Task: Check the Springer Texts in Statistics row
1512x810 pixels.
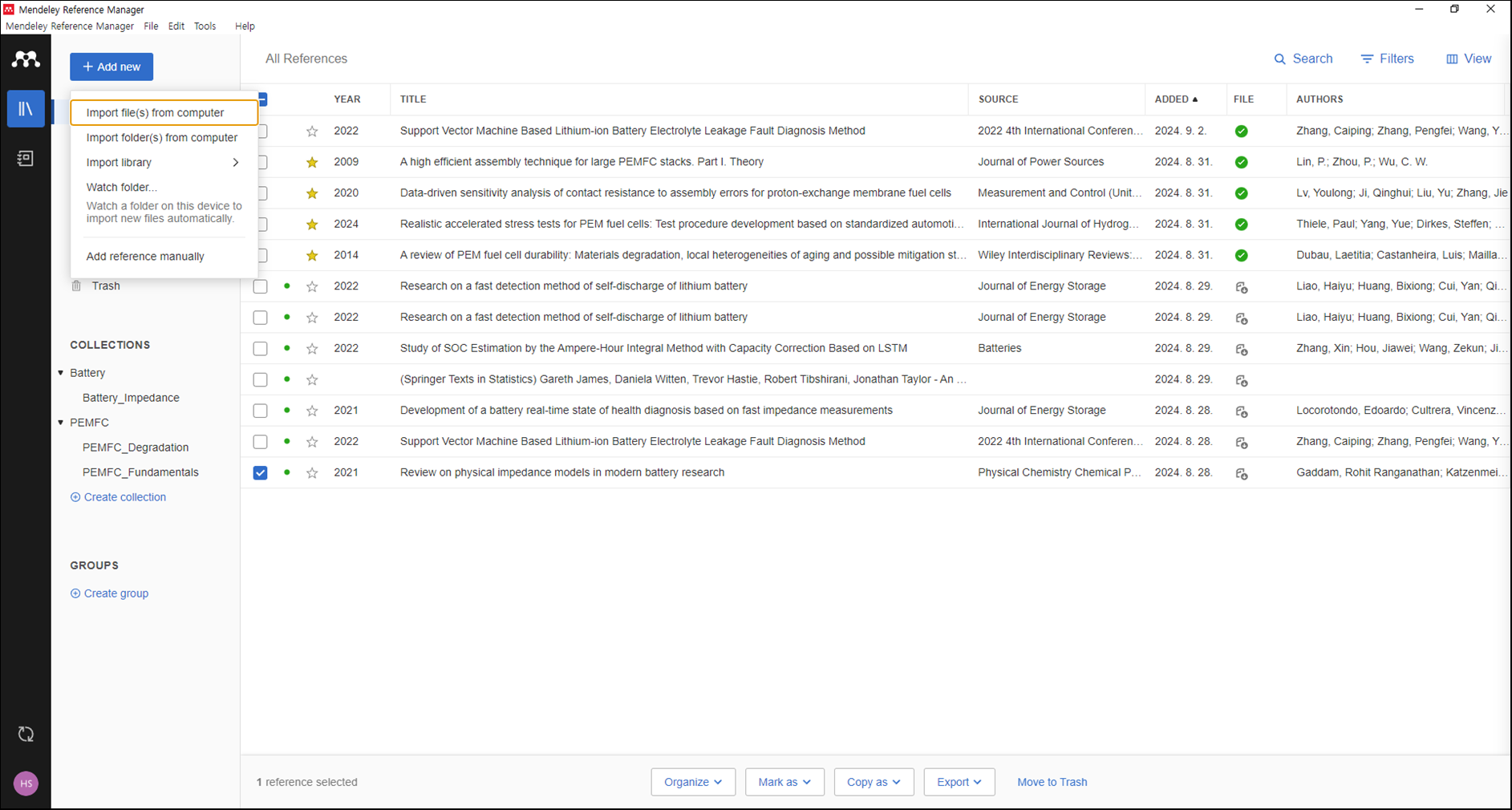Action: click(x=260, y=379)
